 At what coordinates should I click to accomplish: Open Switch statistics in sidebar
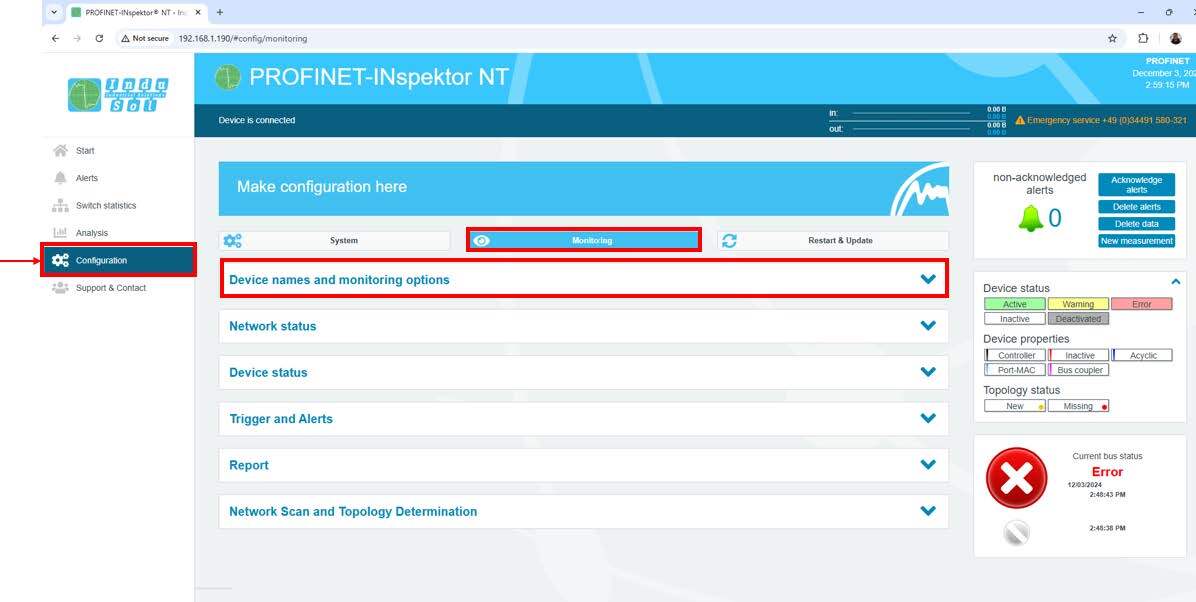(106, 205)
